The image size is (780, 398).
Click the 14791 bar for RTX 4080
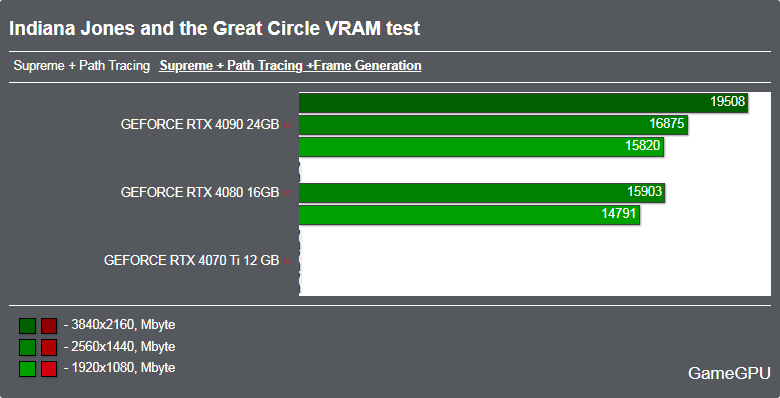469,215
